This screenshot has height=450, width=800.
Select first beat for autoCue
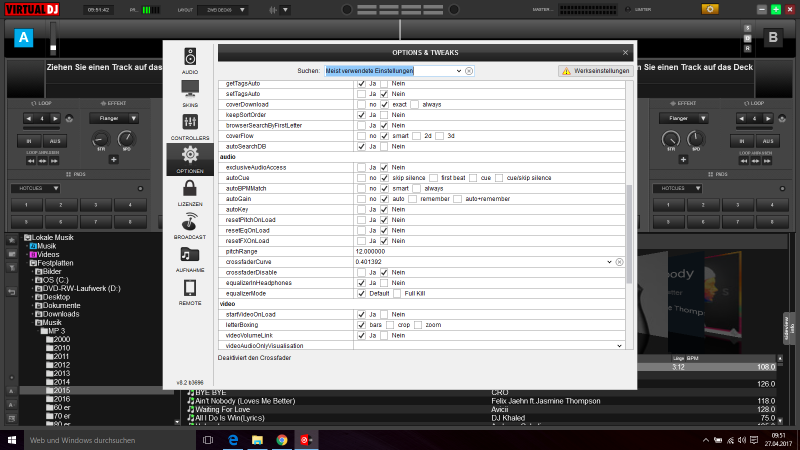[433, 178]
